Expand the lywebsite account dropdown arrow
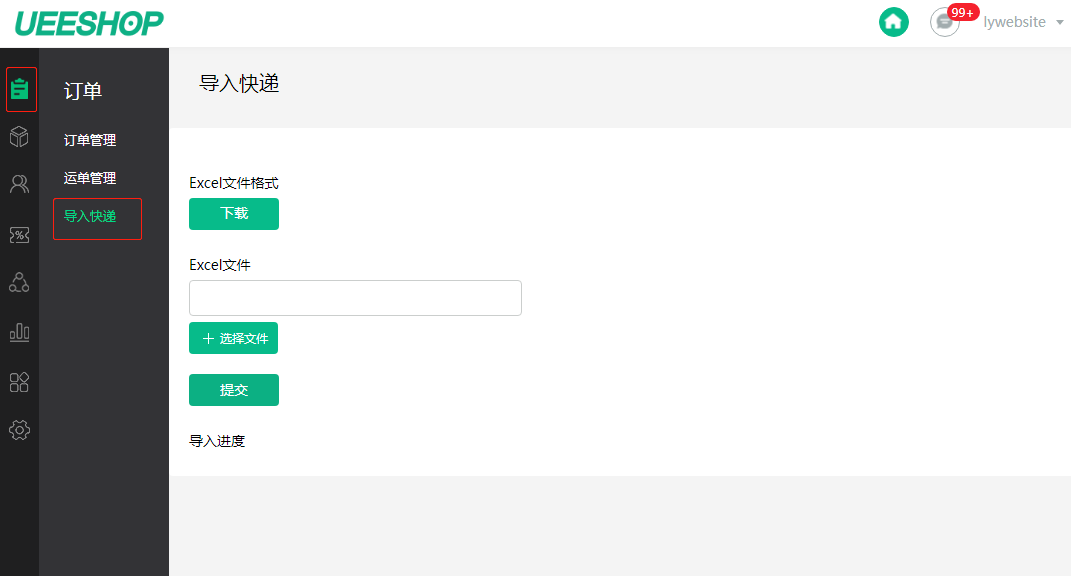This screenshot has width=1071, height=576. (x=1059, y=23)
